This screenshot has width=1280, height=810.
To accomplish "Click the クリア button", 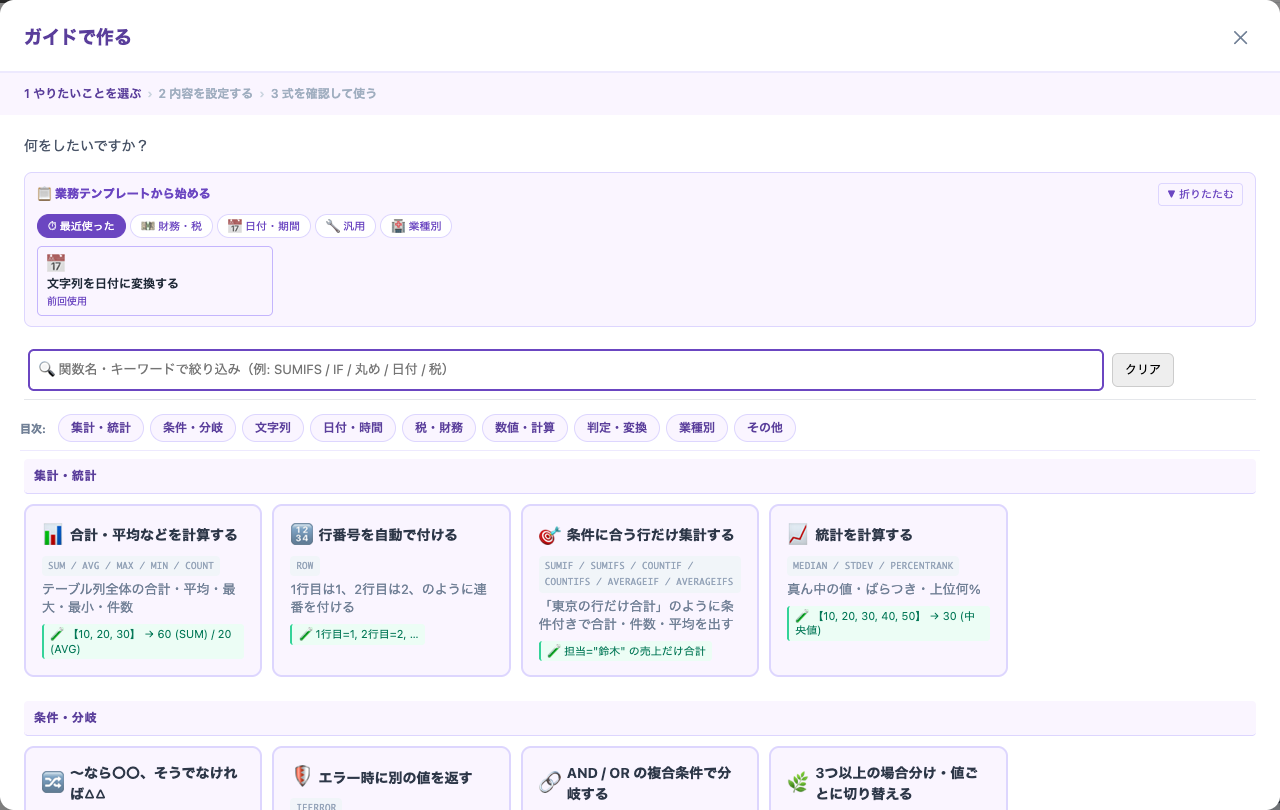I will 1143,369.
